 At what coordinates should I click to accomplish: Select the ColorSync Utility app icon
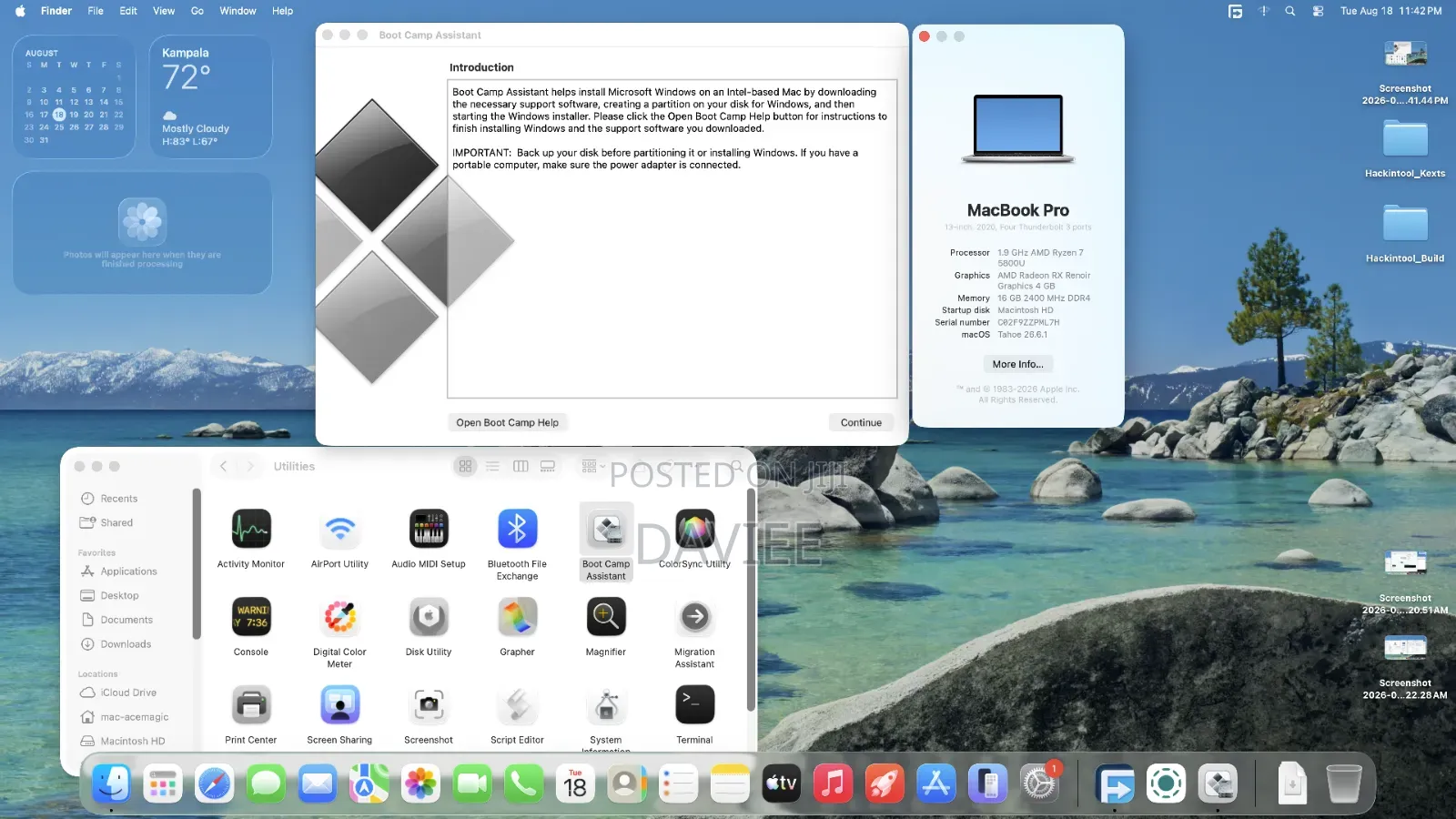coord(694,529)
